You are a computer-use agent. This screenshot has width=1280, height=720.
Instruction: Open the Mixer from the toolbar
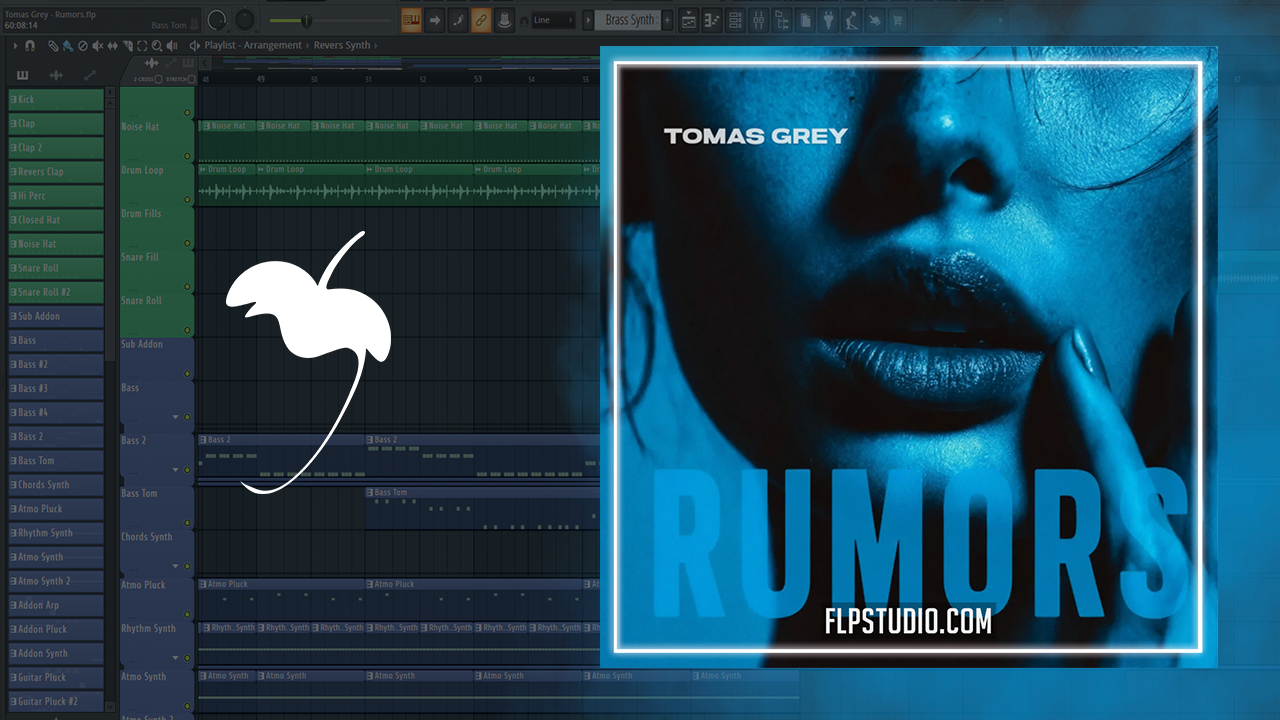(x=758, y=20)
